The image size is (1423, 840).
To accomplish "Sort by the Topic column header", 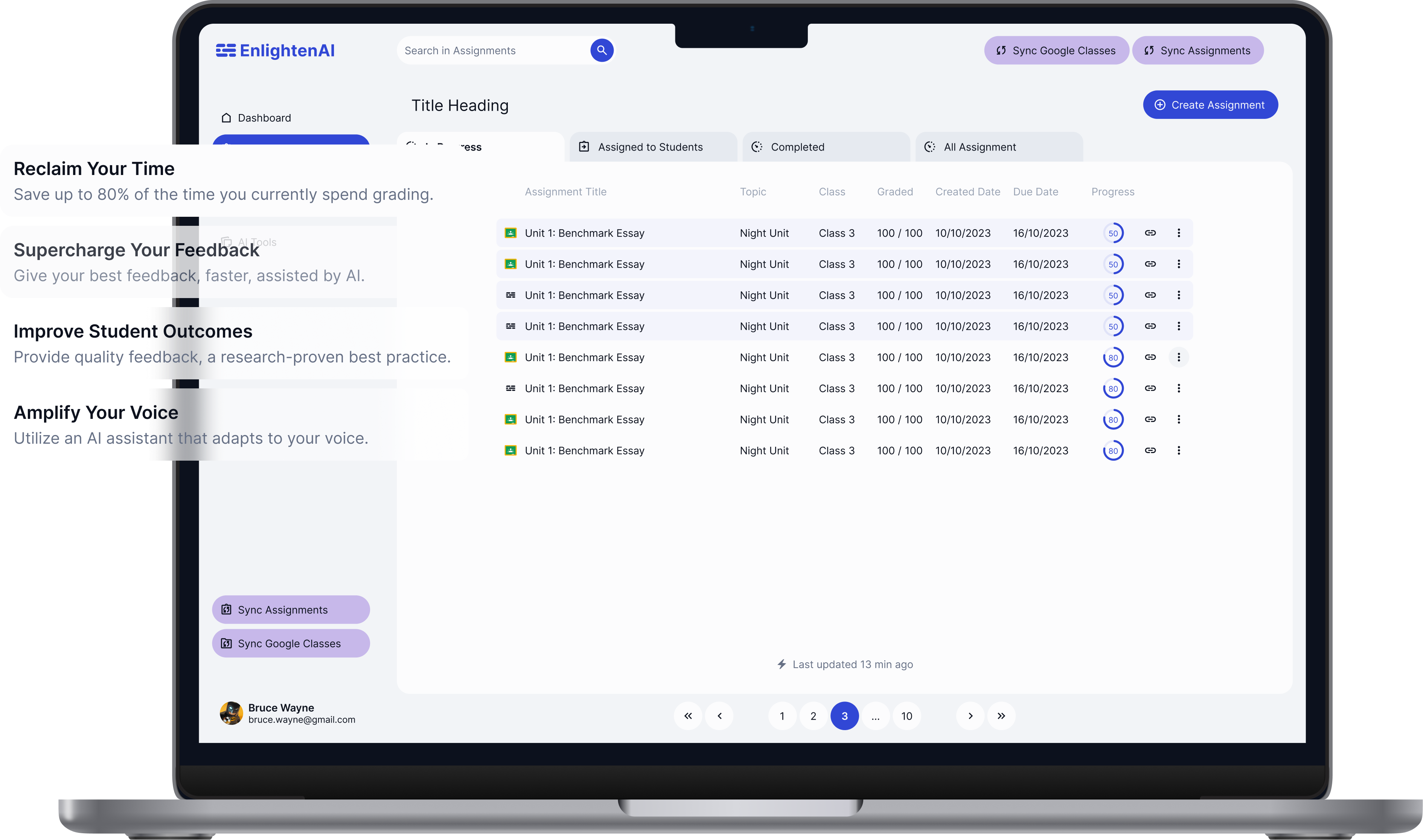I will coord(753,192).
